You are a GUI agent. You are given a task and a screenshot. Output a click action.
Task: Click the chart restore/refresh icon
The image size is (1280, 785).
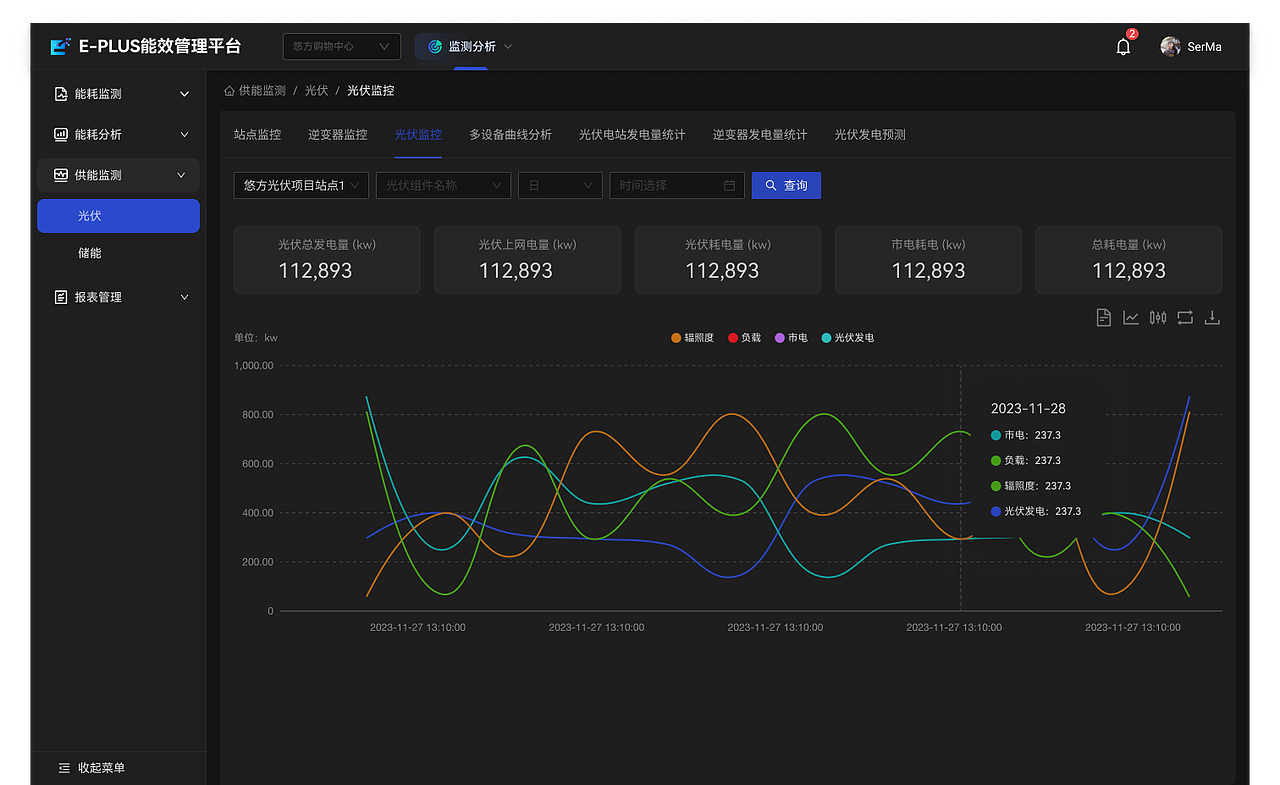1185,317
